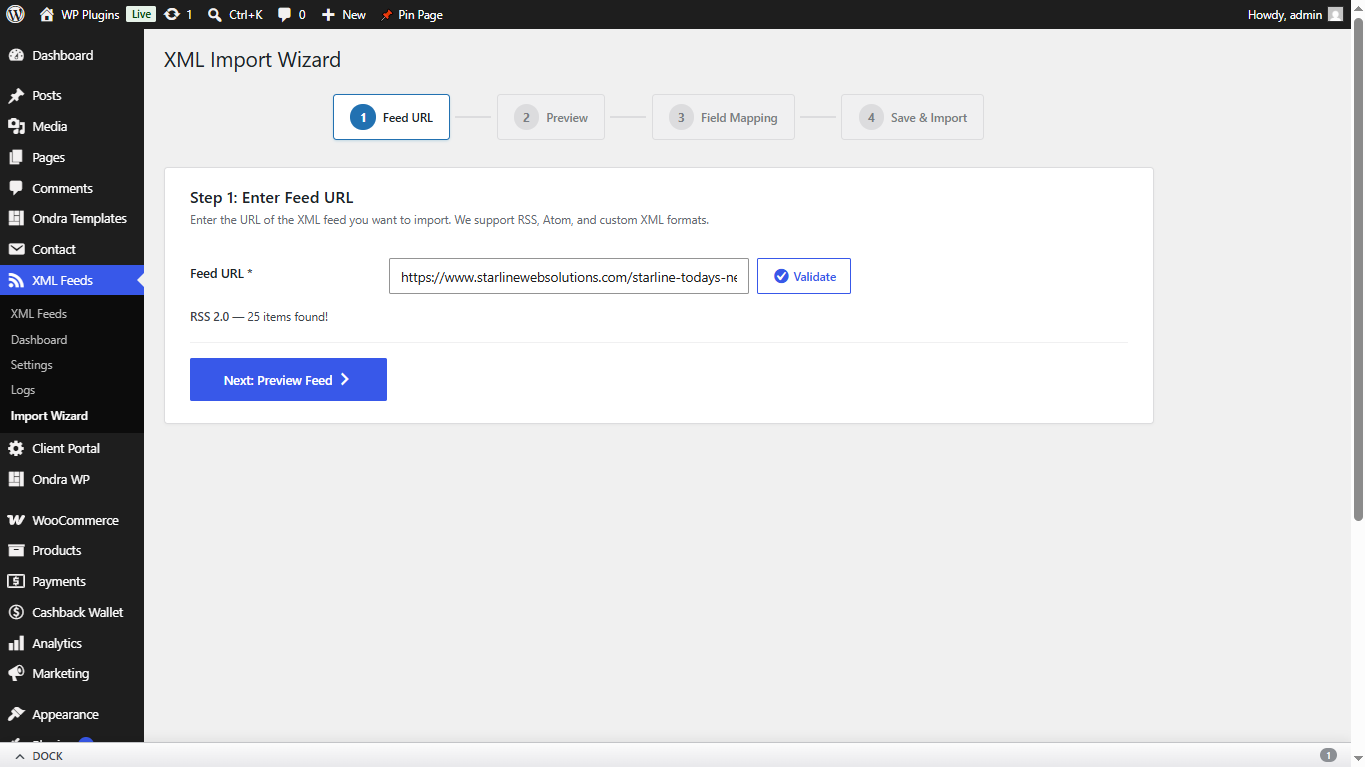Select Import Wizard submenu item
This screenshot has width=1365, height=767.
click(x=49, y=416)
